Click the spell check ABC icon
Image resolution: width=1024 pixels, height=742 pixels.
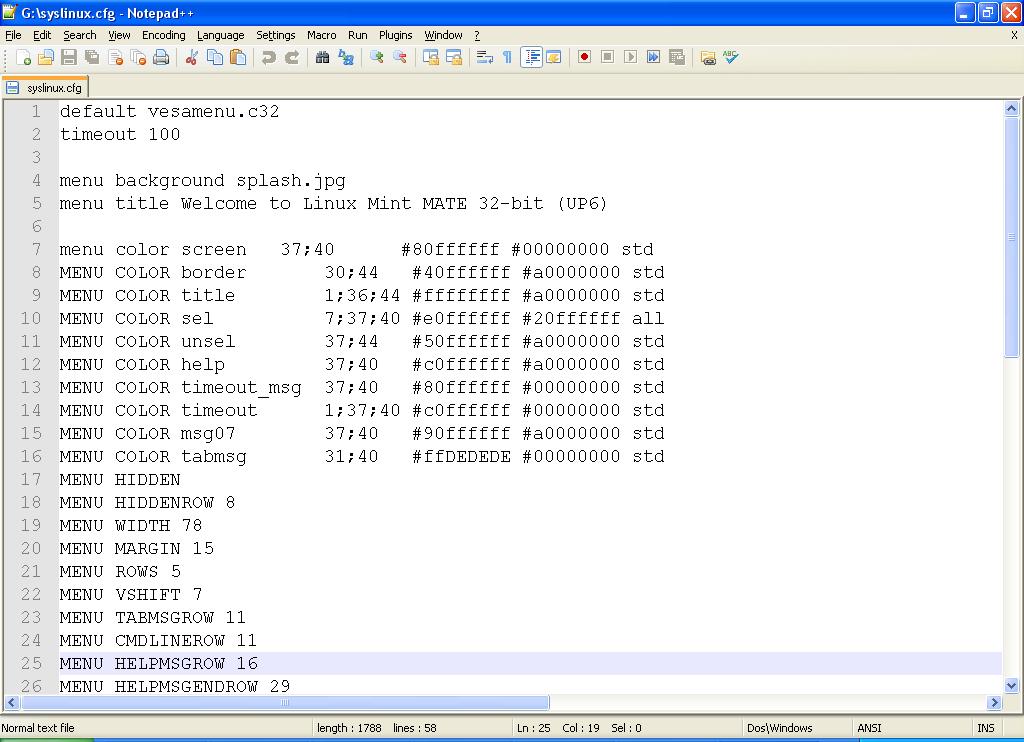click(x=731, y=58)
